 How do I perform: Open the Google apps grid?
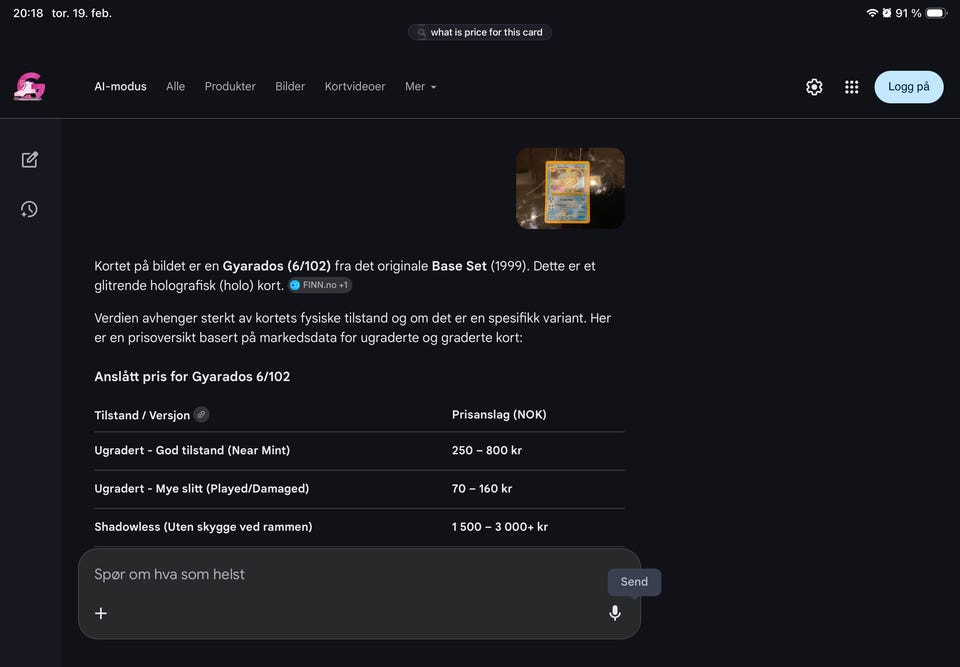[x=851, y=87]
